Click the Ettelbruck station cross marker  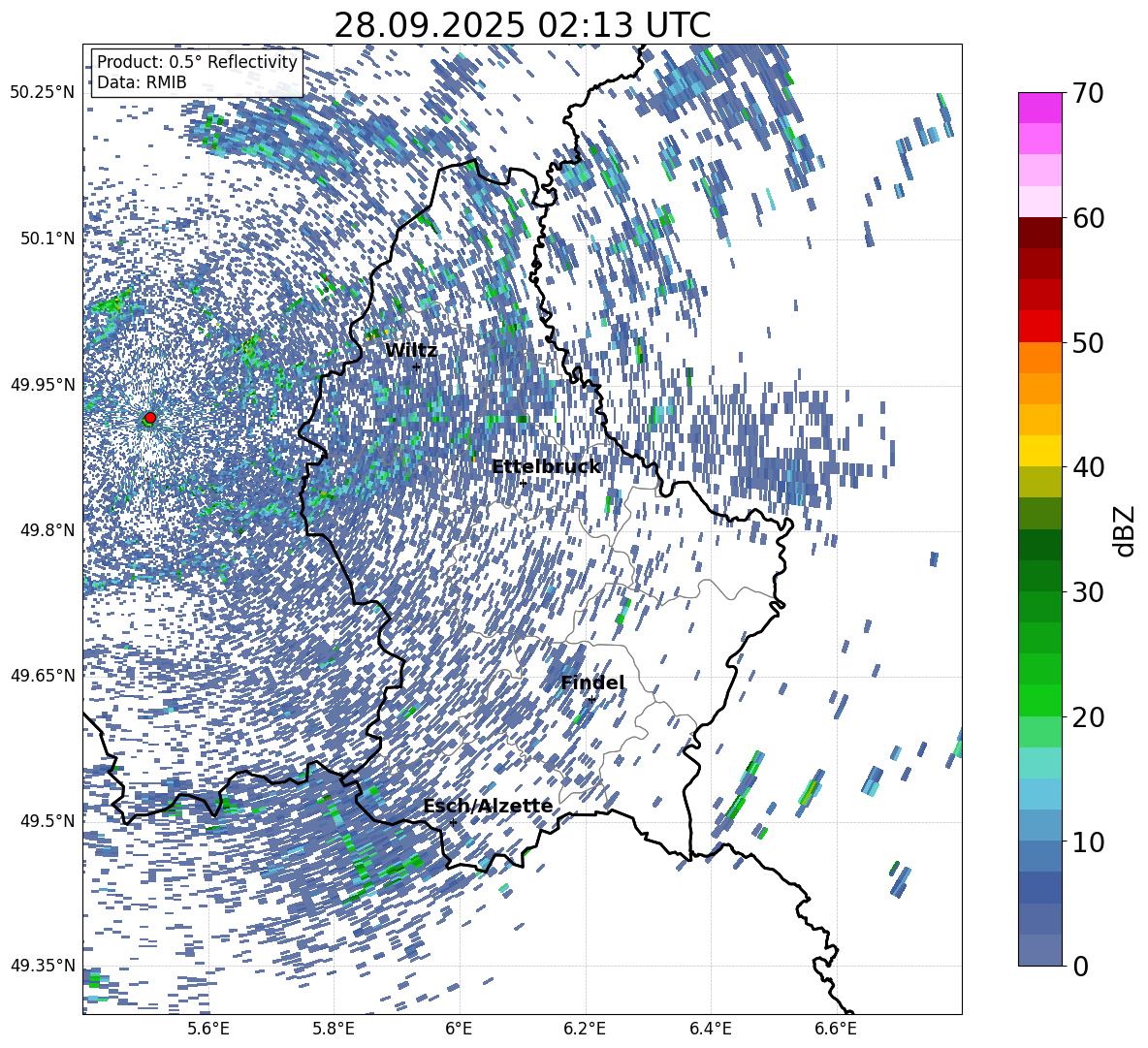523,483
